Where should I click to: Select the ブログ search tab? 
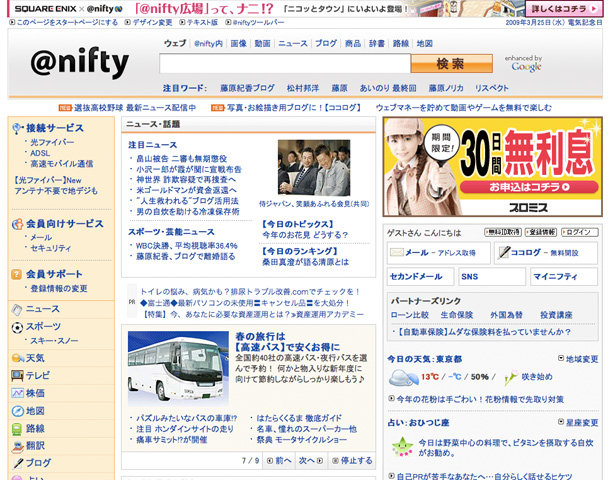point(326,44)
